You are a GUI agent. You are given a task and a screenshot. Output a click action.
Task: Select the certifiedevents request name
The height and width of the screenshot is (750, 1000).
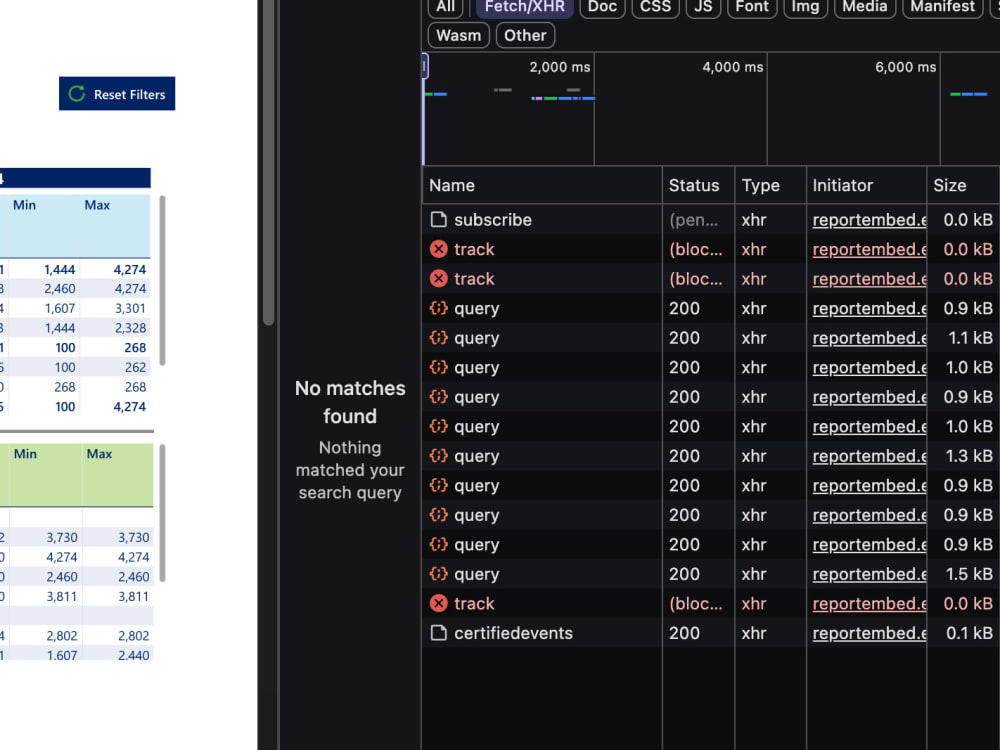click(513, 633)
